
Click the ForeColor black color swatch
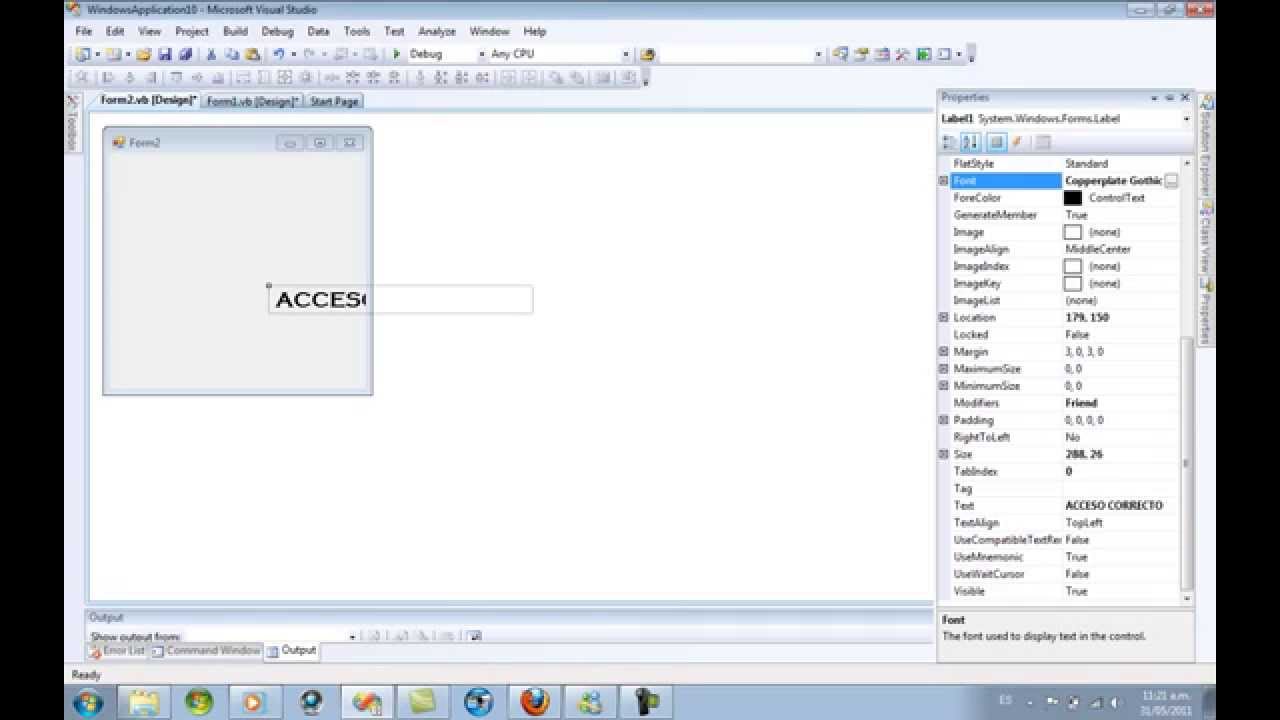1073,198
